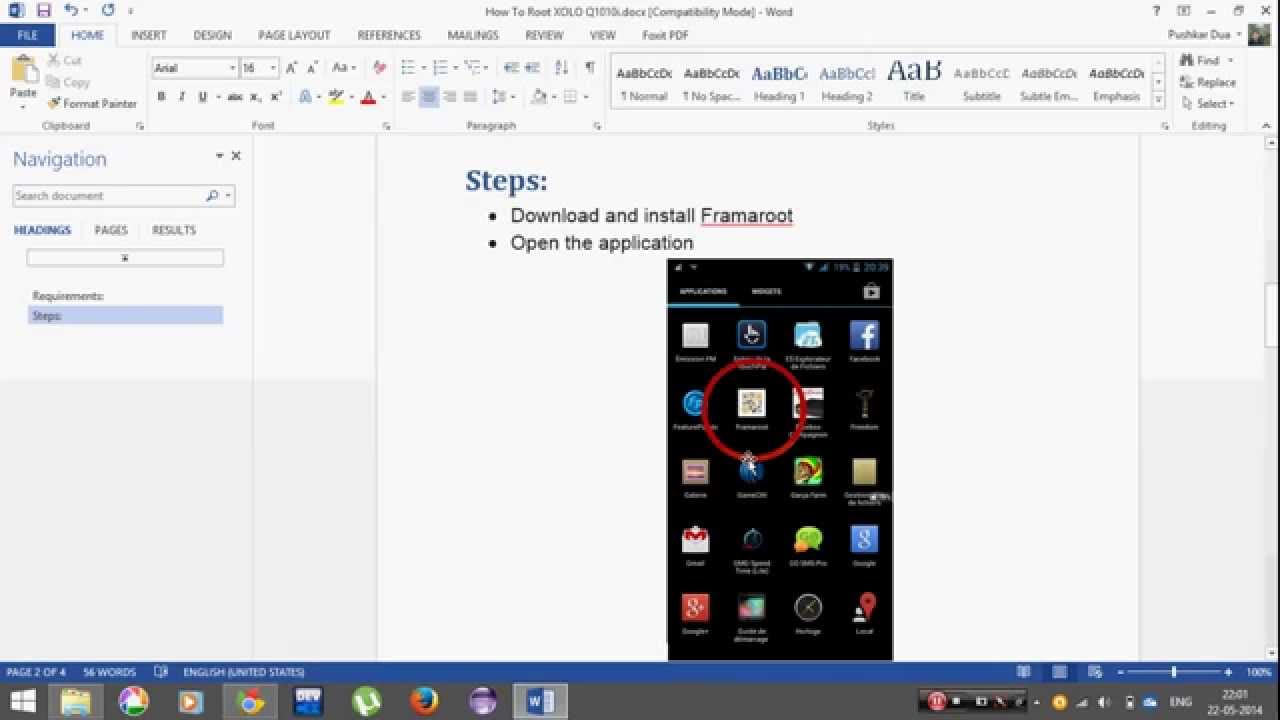Select the Steps heading in Navigation pane
Screen dimensions: 1280x720
tap(125, 316)
